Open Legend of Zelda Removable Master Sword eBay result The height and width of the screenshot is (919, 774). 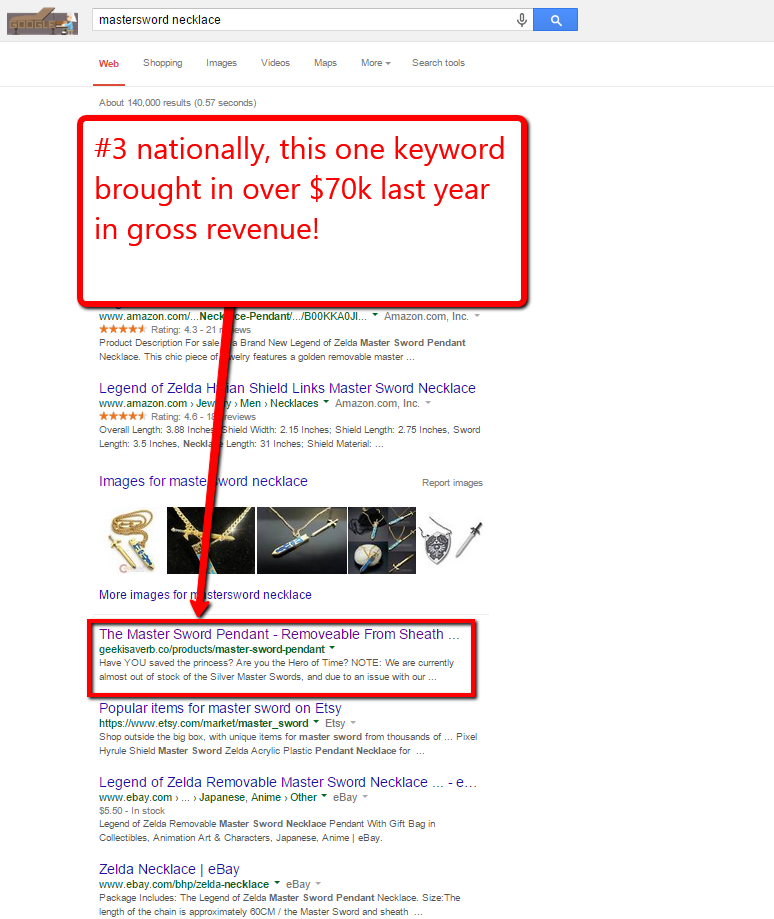pos(288,782)
